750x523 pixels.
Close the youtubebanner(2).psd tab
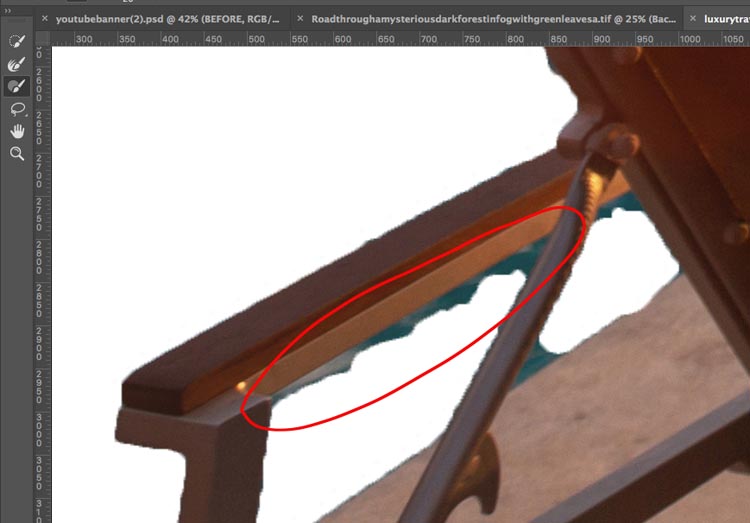click(44, 19)
